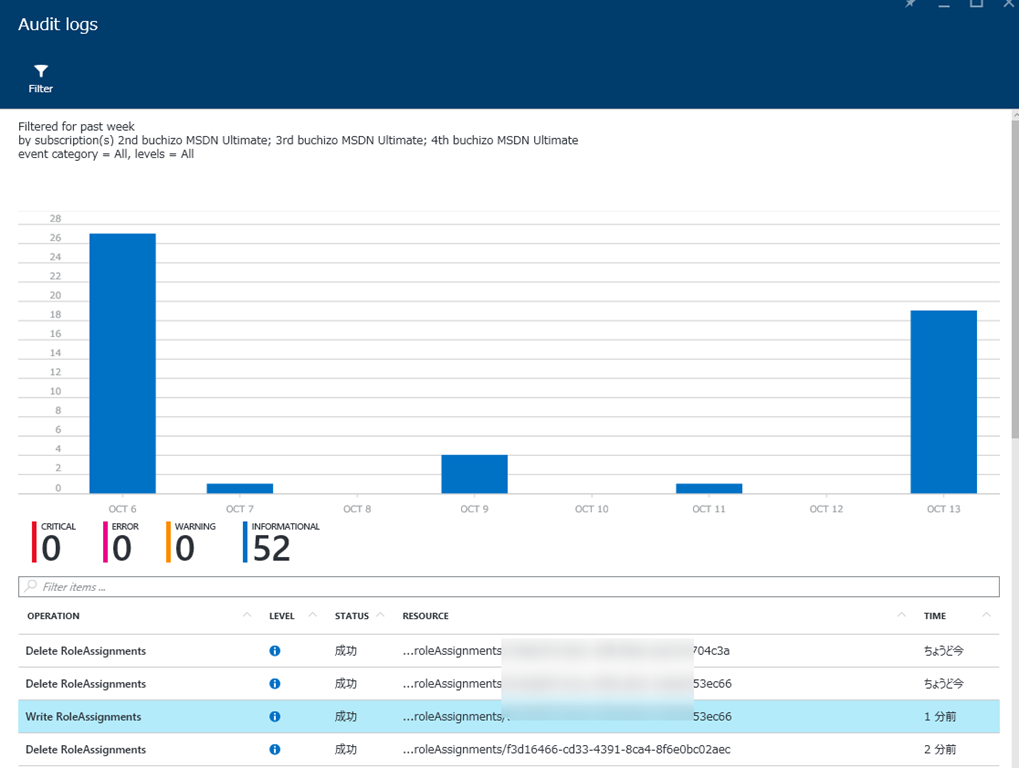Click the search magnifier in Filter items box
Viewport: 1019px width, 768px height.
pos(31,587)
